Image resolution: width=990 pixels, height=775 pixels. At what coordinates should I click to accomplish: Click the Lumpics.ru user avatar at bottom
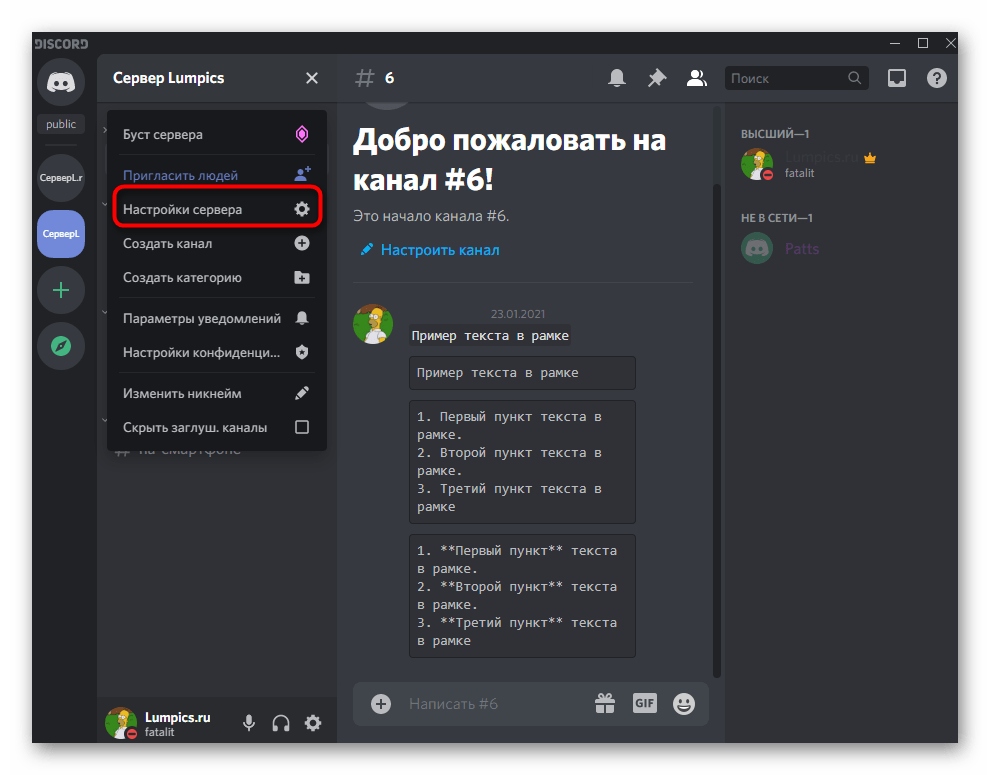click(121, 723)
